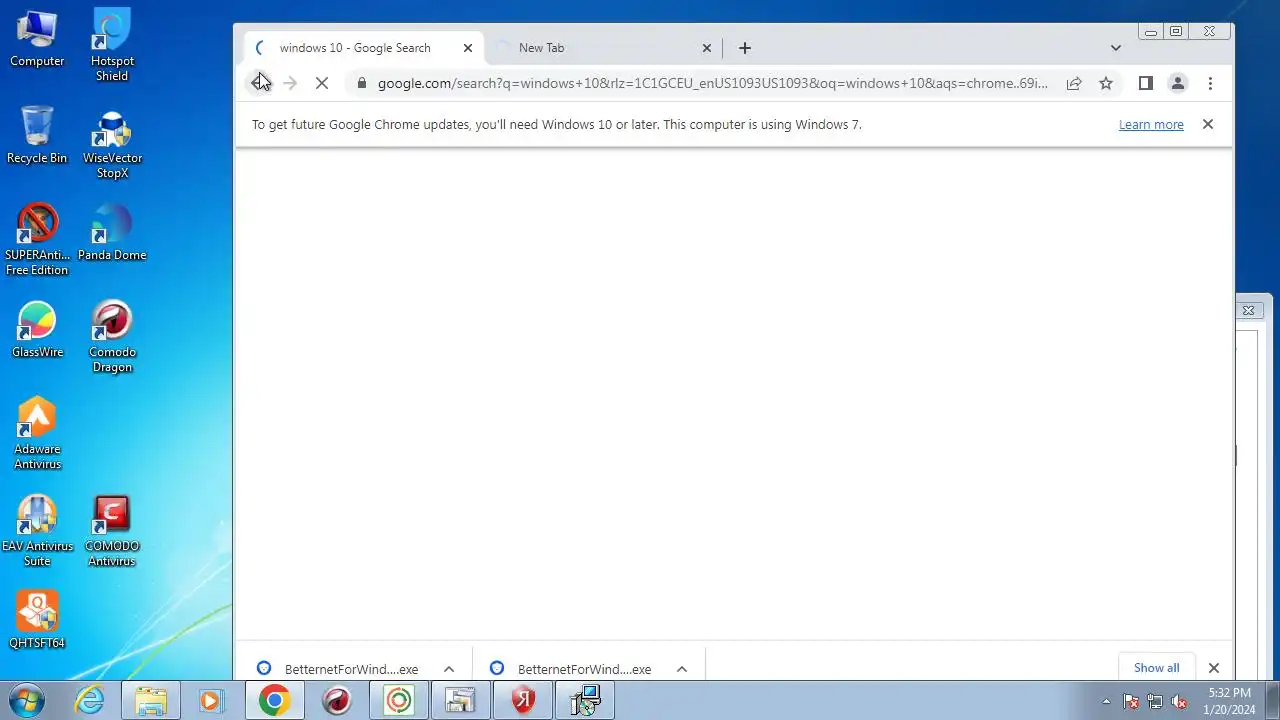Launch COMODO Antivirus desktop shortcut
This screenshot has width=1280, height=720.
coord(112,530)
